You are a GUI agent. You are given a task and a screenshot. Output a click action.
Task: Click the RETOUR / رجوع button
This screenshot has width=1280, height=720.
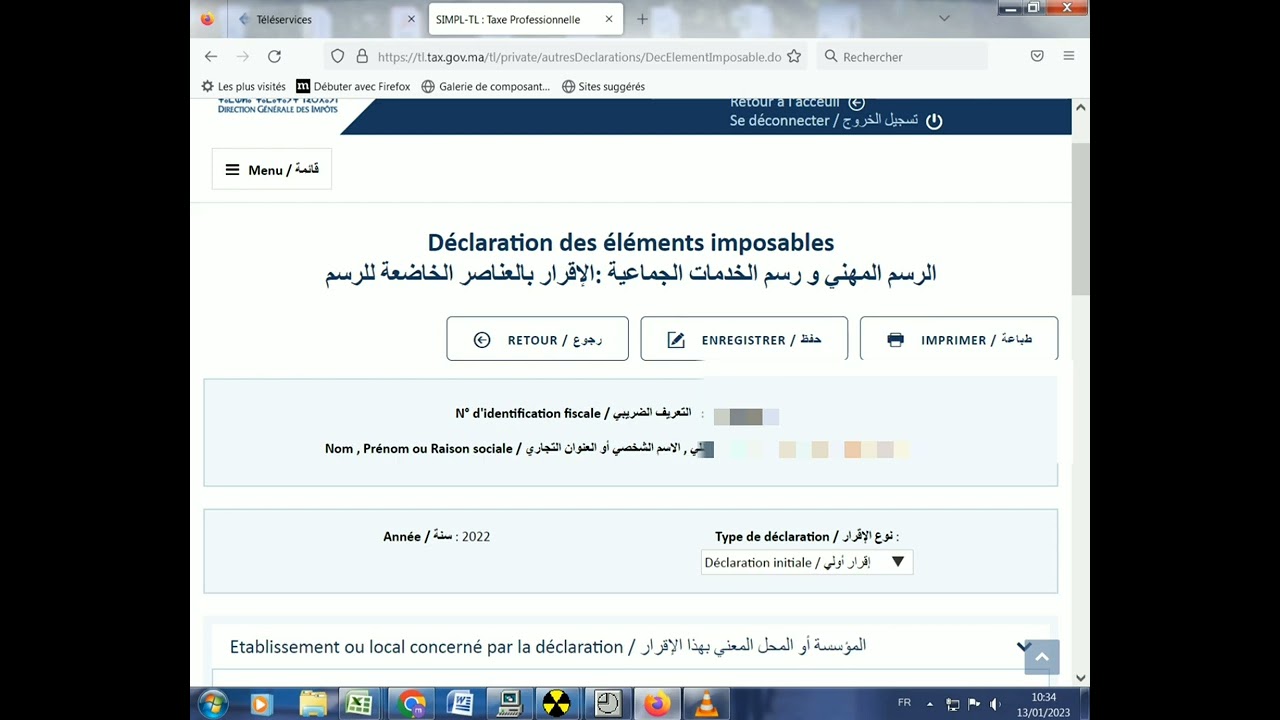pyautogui.click(x=537, y=339)
